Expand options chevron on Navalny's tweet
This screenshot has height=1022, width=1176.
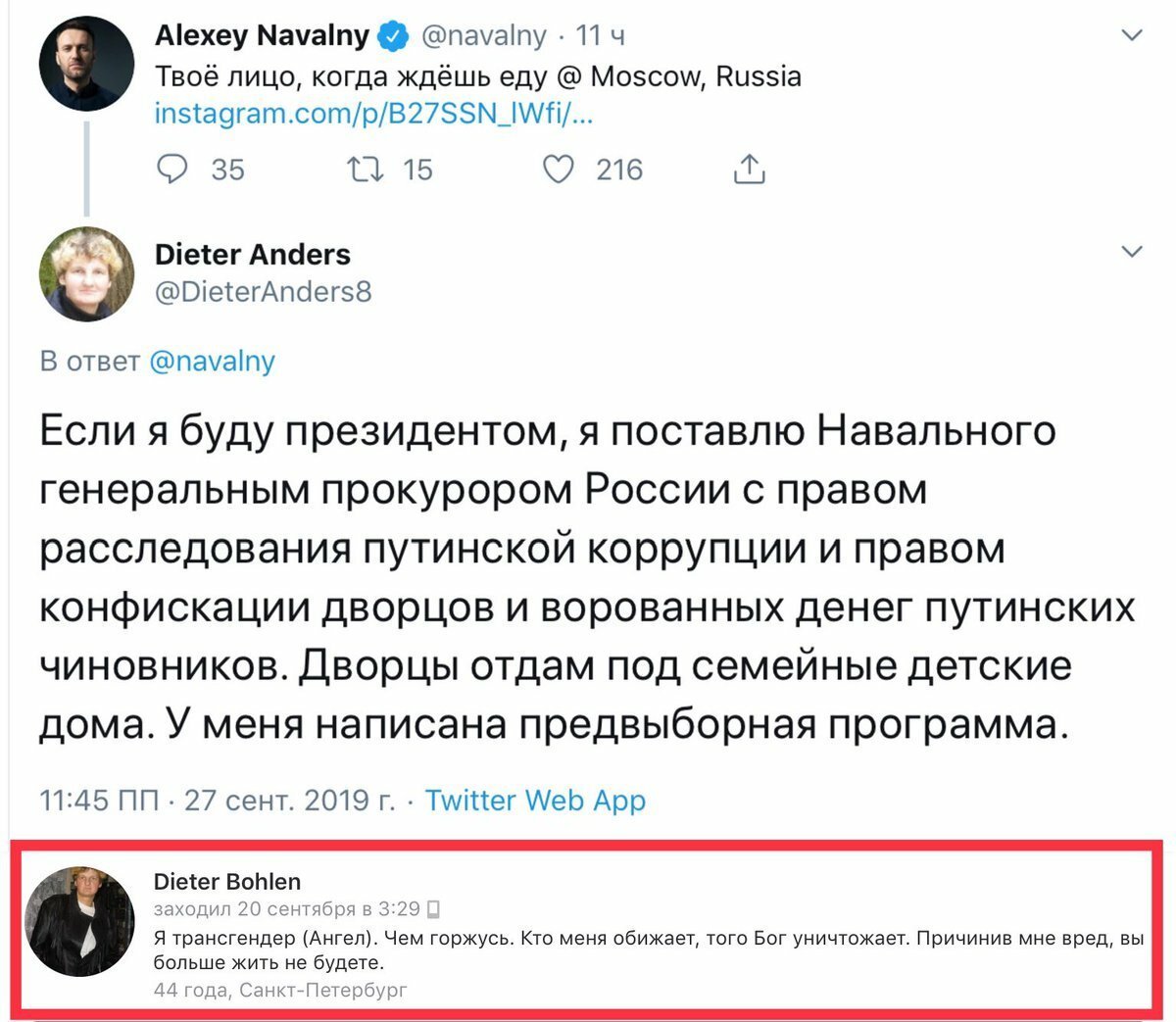coord(1132,35)
